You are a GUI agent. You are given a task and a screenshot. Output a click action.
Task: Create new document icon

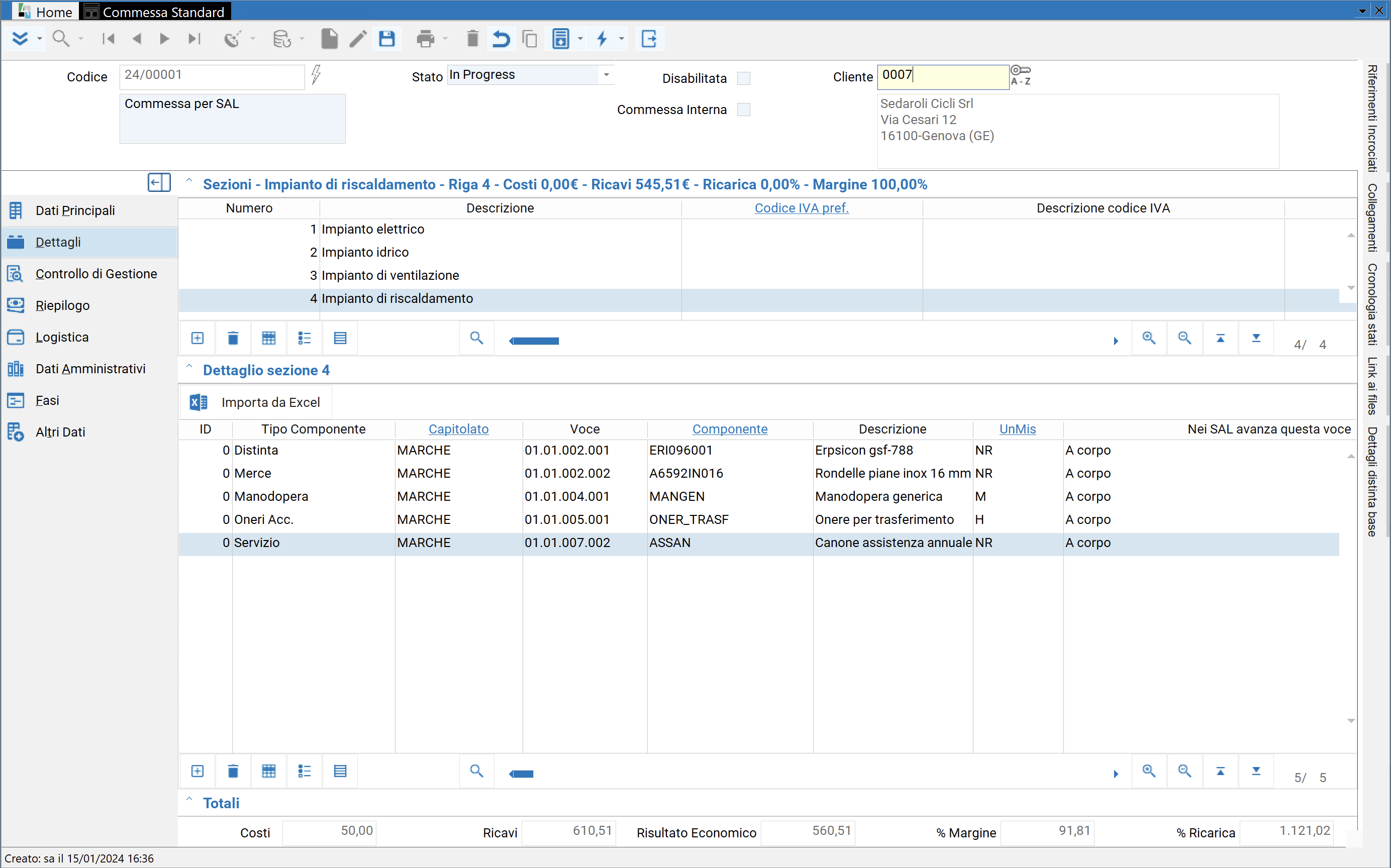pos(329,39)
